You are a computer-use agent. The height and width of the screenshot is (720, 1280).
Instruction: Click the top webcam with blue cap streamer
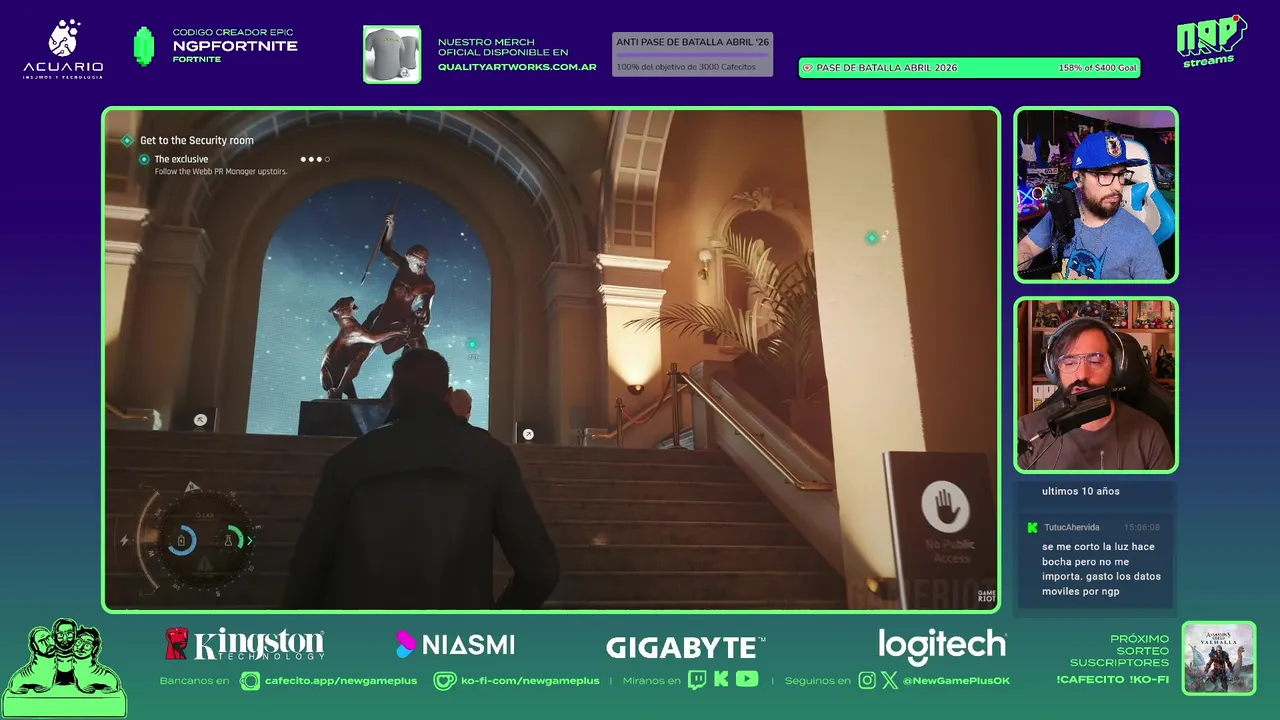point(1096,195)
